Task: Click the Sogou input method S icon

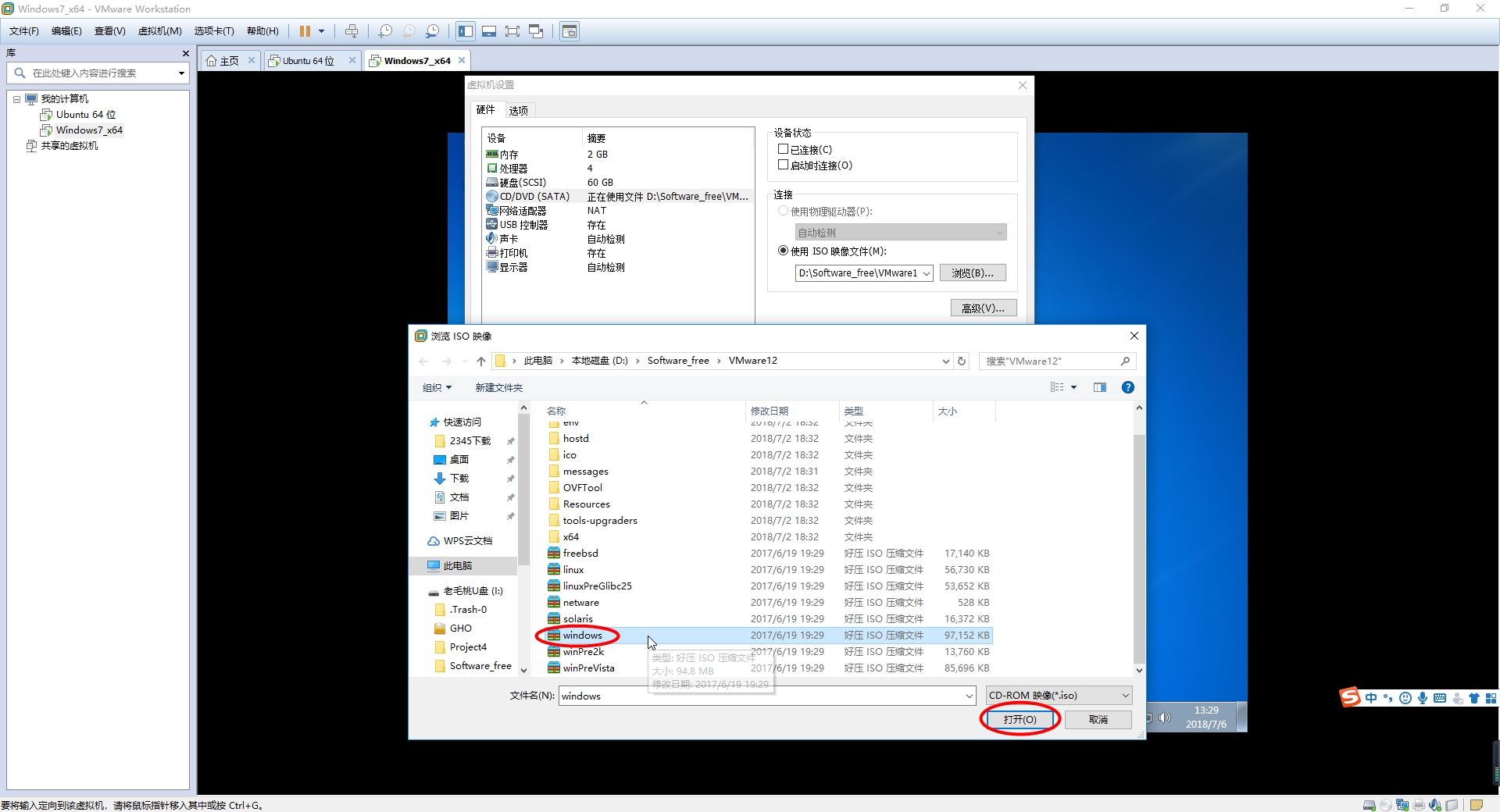Action: pos(1350,697)
